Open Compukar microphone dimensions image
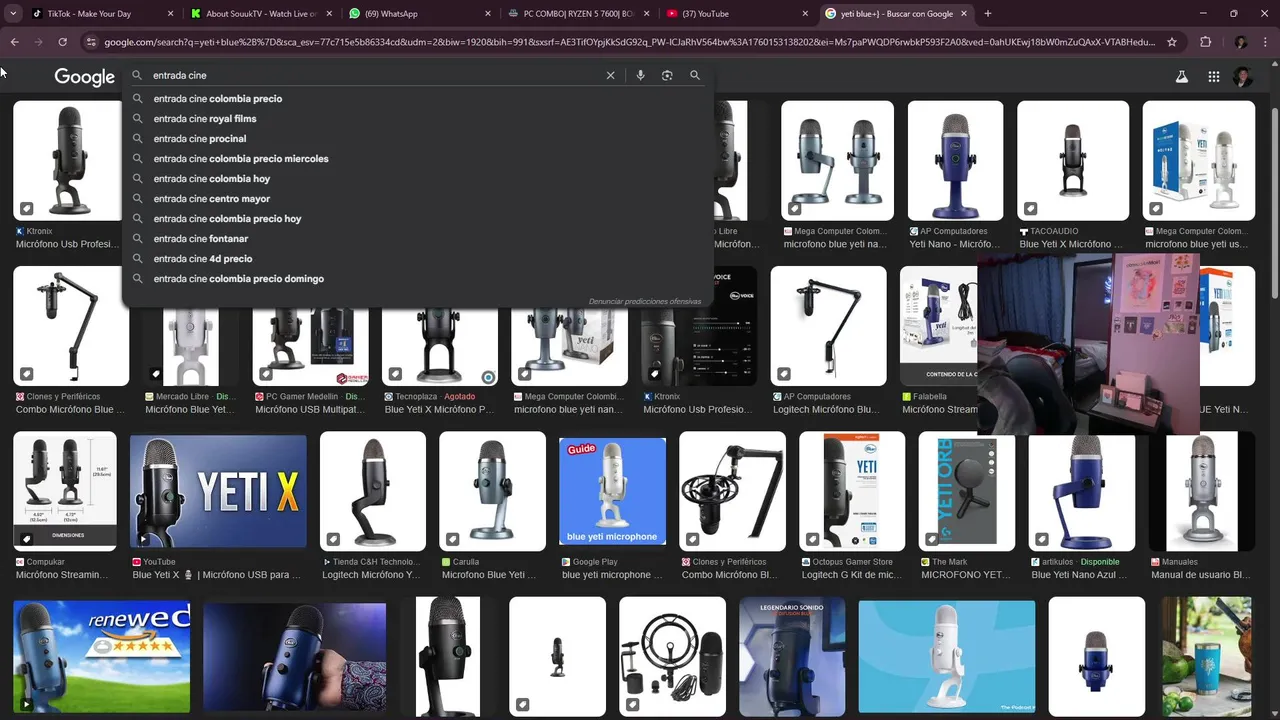The image size is (1280, 720). click(x=65, y=491)
